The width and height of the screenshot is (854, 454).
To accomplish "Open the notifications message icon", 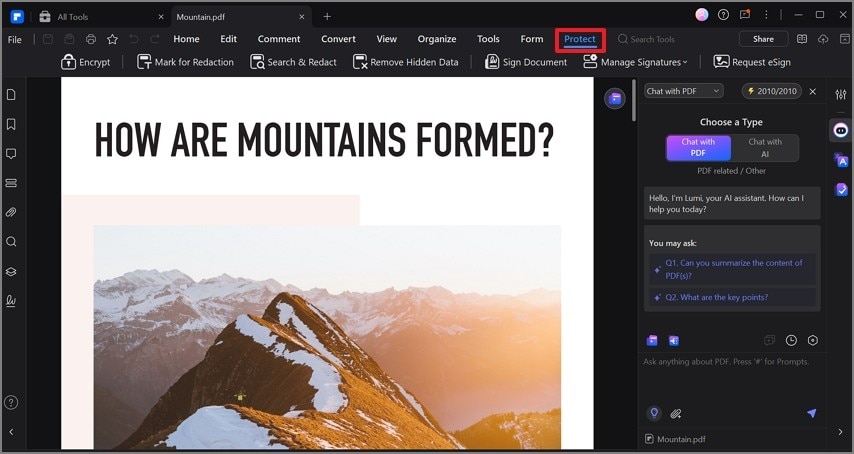I will pyautogui.click(x=745, y=15).
